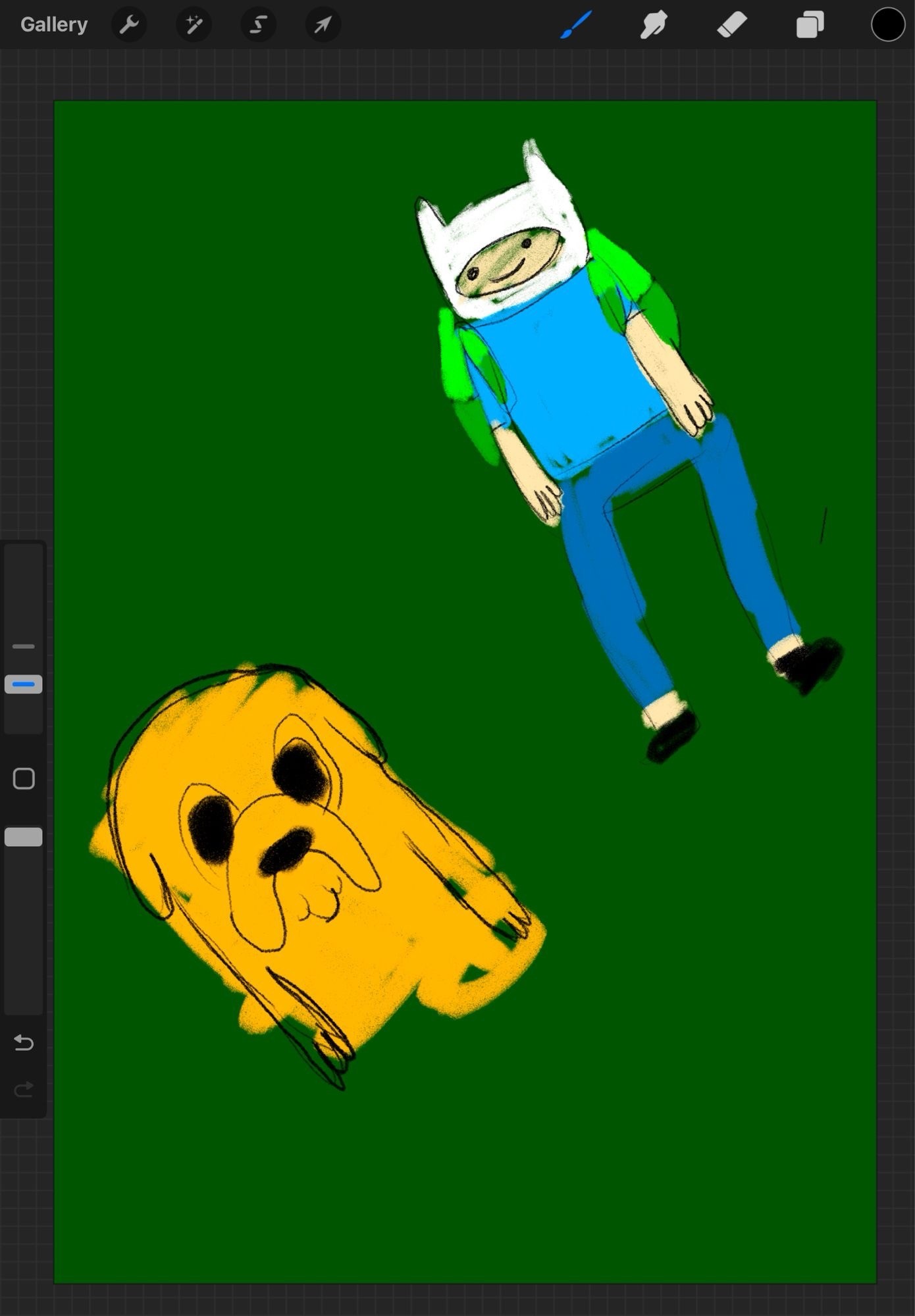Tap the square Modify button in sidebar
The width and height of the screenshot is (915, 1316).
(x=24, y=778)
